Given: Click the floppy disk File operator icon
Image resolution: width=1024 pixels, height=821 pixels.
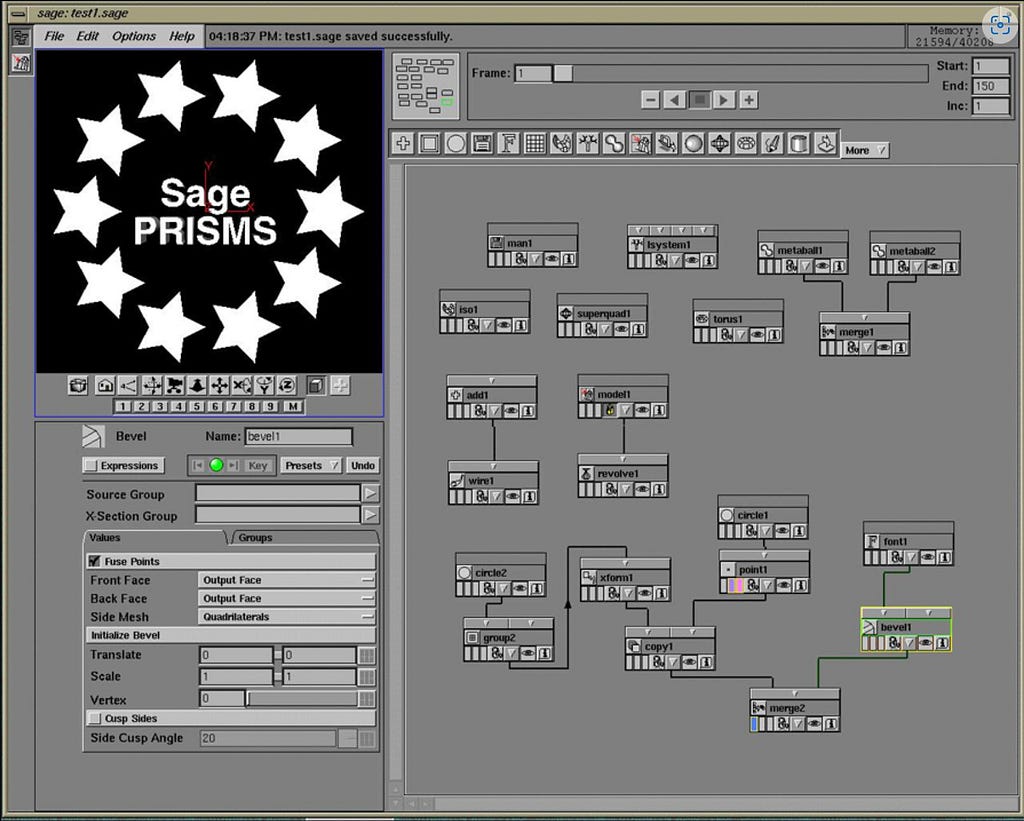Looking at the screenshot, I should pyautogui.click(x=482, y=143).
